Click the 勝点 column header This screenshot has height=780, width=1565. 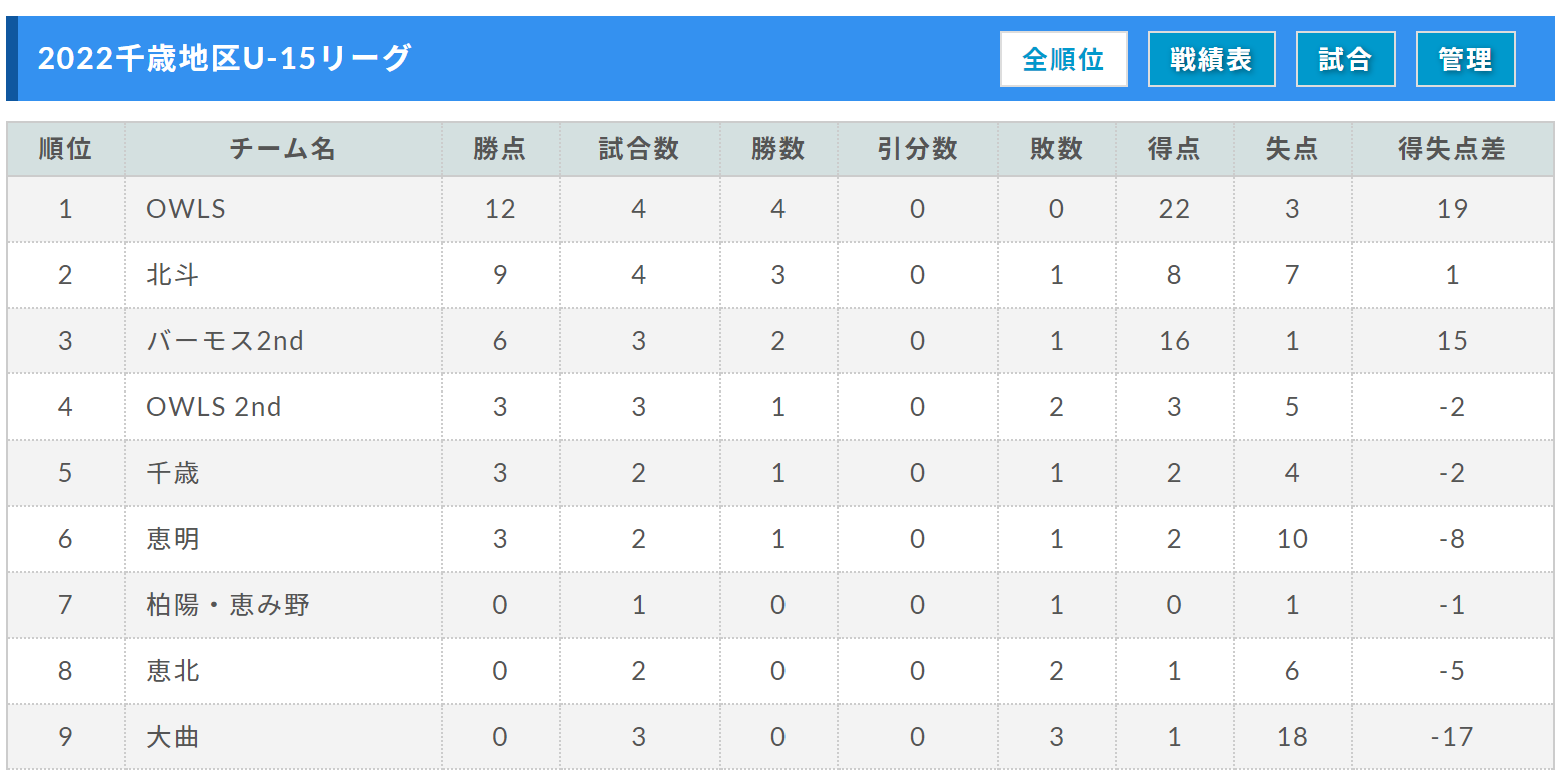pos(500,149)
